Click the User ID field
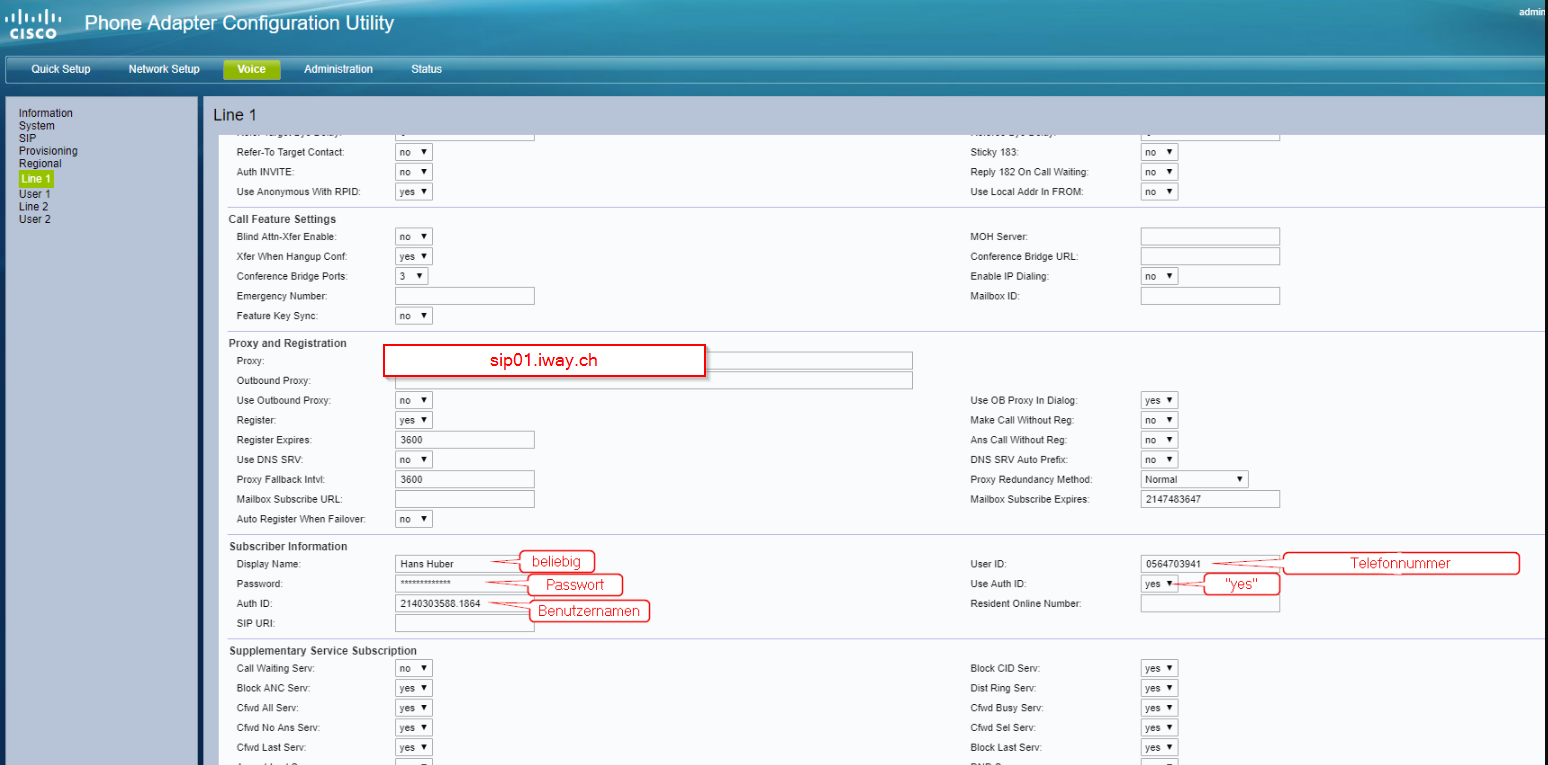The width and height of the screenshot is (1548, 765). (1210, 564)
